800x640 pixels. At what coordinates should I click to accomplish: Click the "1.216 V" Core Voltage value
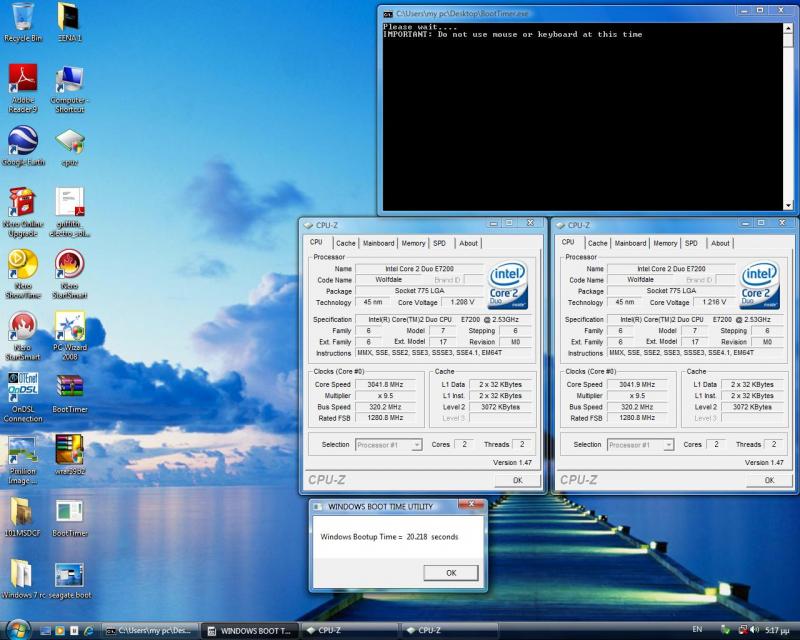[x=714, y=302]
